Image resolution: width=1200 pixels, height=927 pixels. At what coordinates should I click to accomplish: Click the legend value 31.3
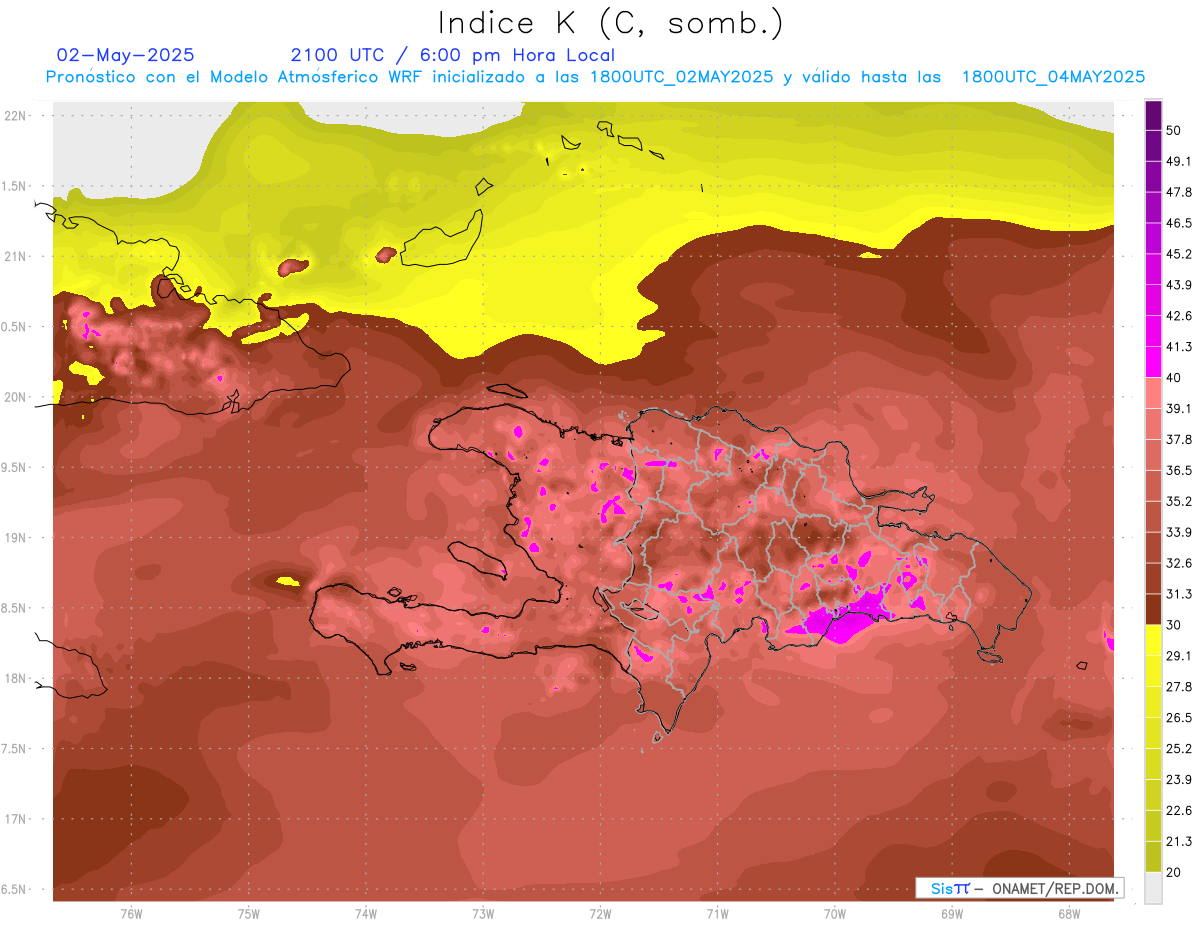[1179, 594]
